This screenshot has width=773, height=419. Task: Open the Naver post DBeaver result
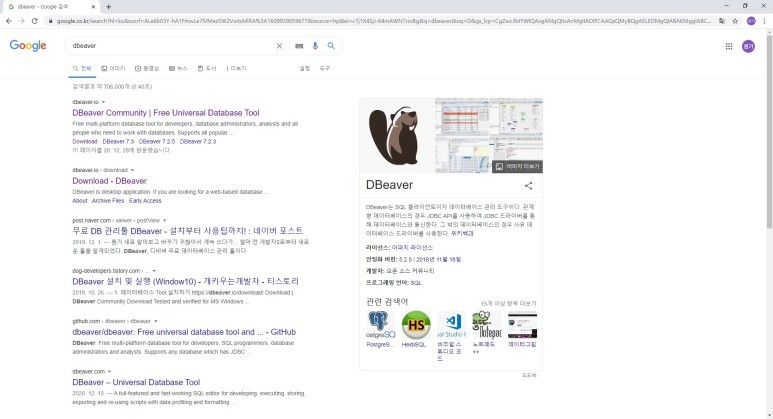pyautogui.click(x=188, y=231)
